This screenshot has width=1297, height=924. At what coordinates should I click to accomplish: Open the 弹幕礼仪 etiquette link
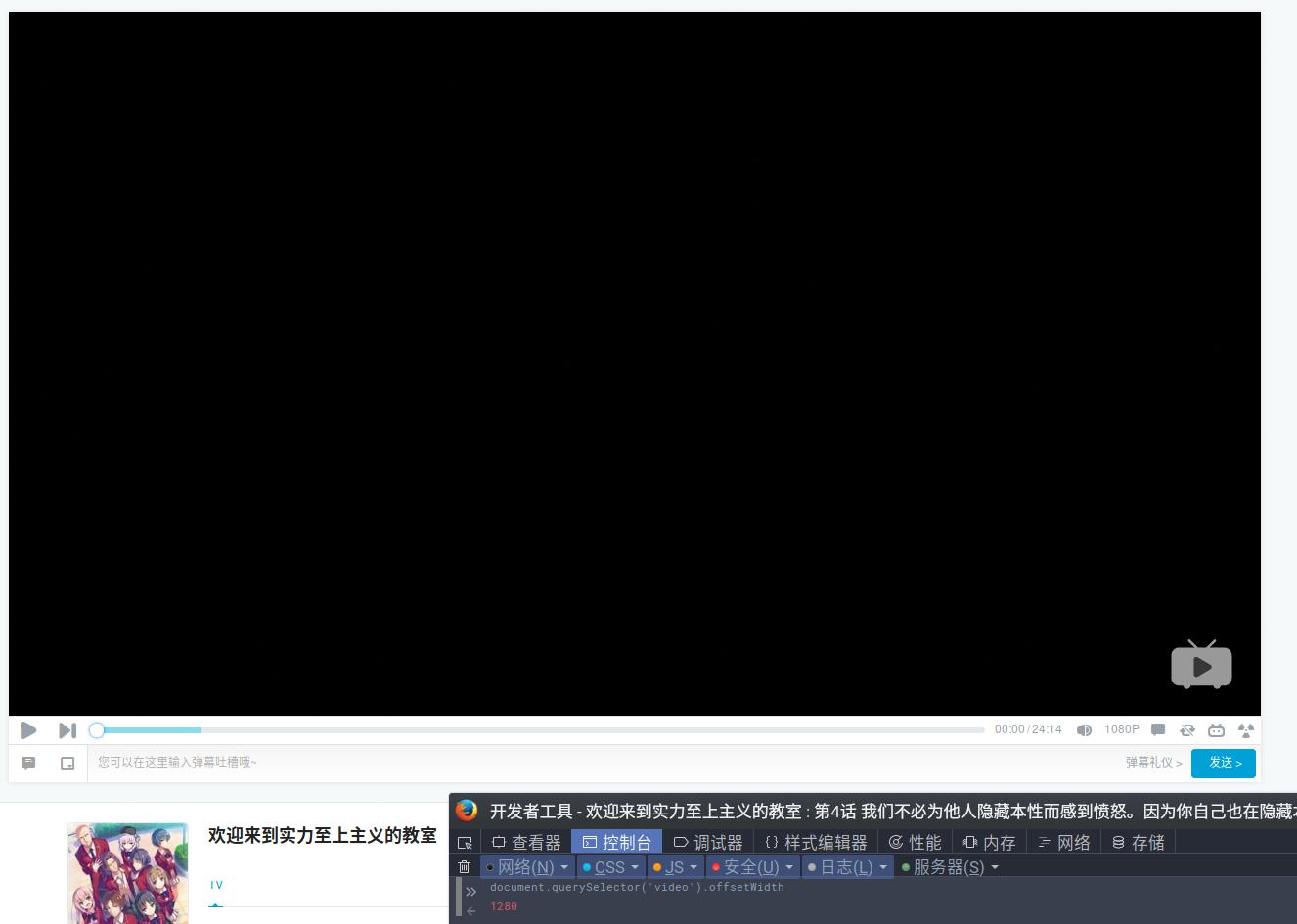(1152, 763)
